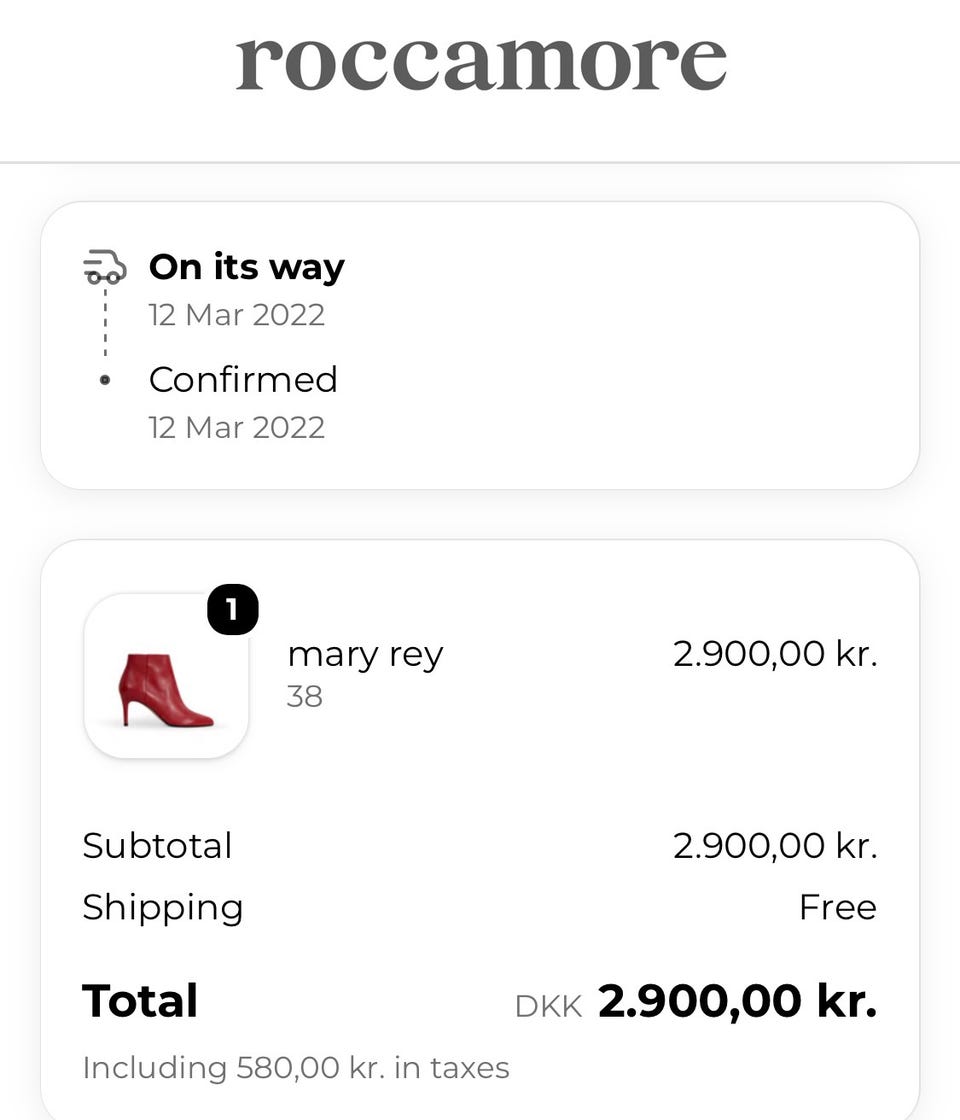The image size is (960, 1120).
Task: Click the bold total amount 2.900,00 kr.
Action: pos(737,1001)
